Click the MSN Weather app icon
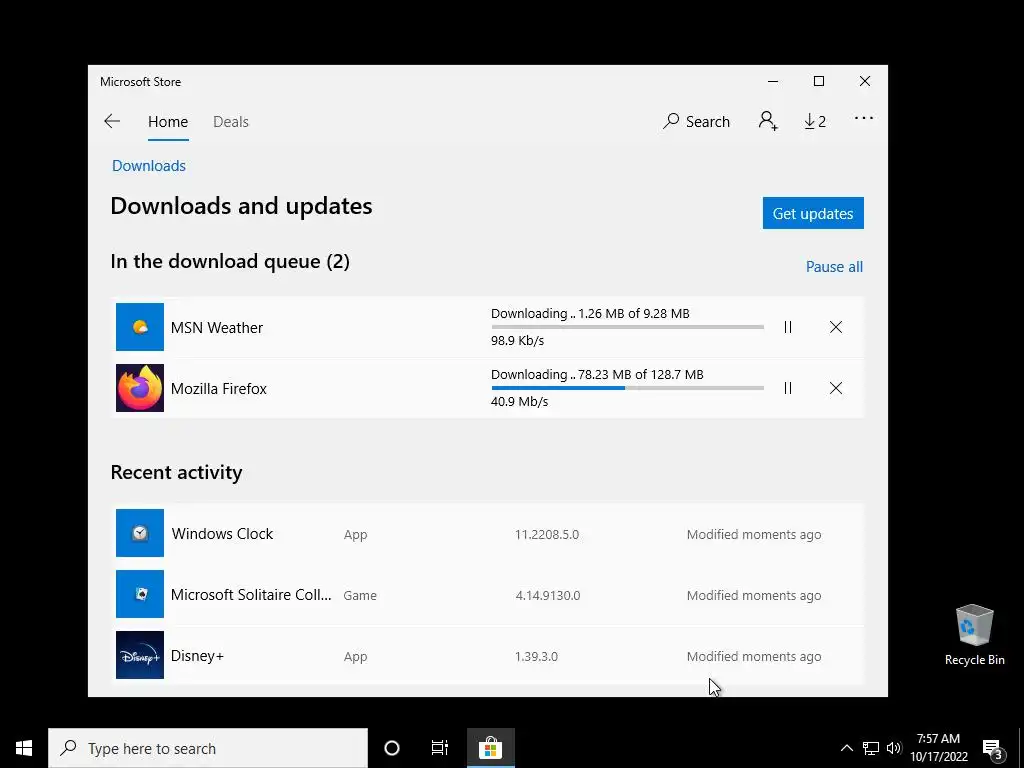 click(140, 327)
